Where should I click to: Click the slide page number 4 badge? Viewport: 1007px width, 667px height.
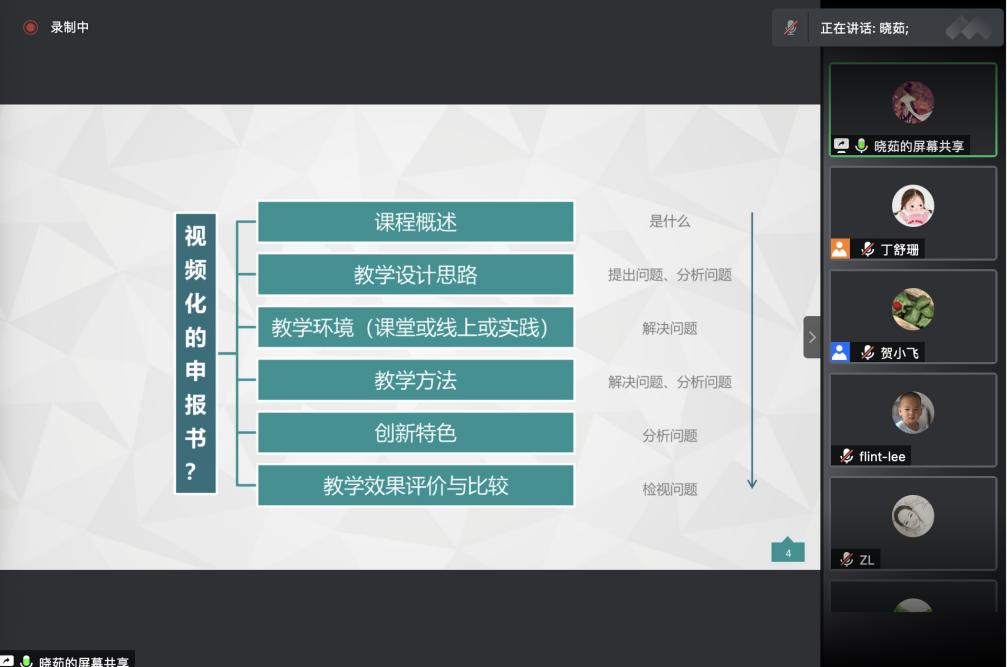click(x=787, y=552)
